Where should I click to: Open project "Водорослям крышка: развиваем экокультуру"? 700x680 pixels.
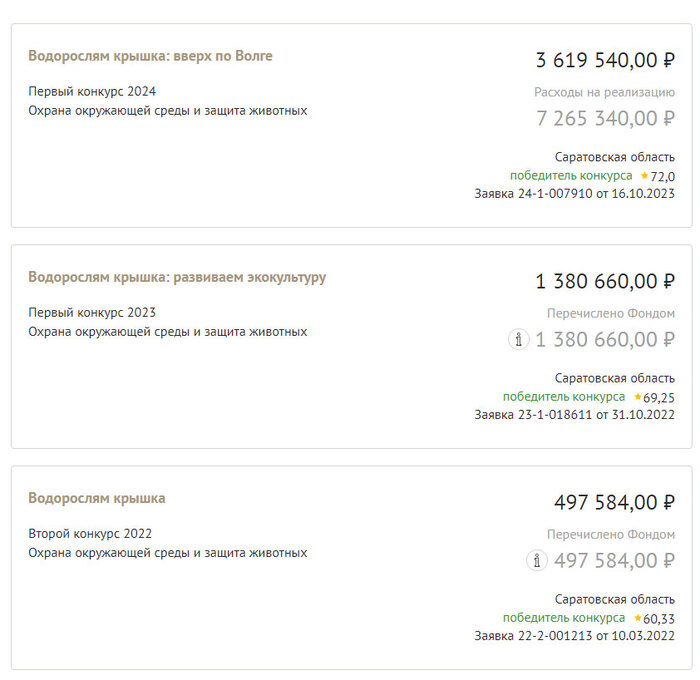point(177,277)
